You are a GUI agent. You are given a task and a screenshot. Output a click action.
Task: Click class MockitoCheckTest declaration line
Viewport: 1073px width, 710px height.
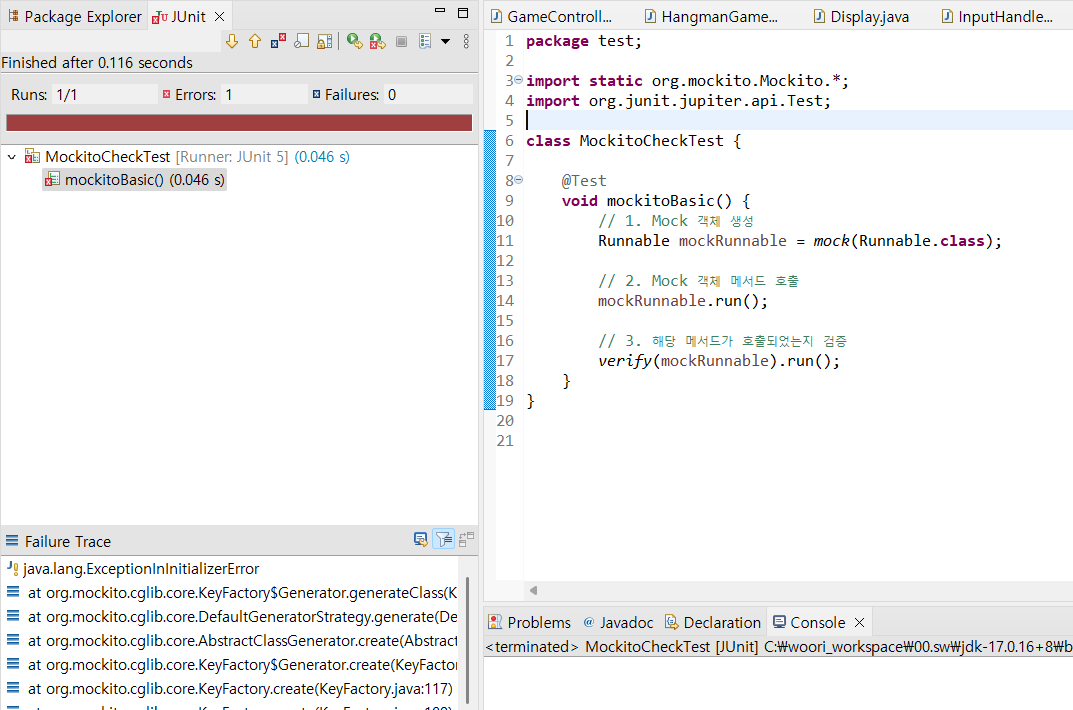point(633,141)
